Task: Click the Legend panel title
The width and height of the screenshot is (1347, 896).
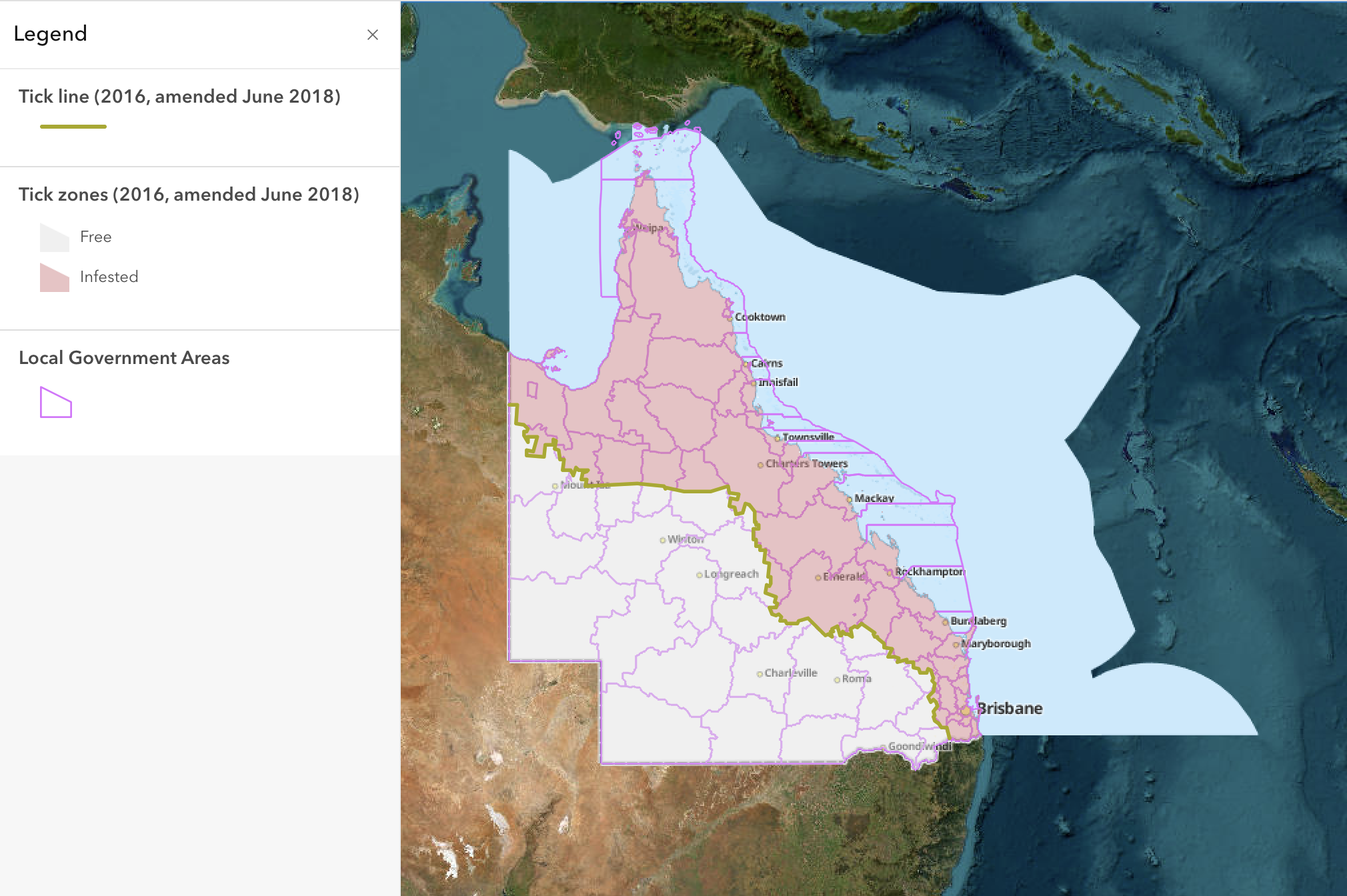Action: click(51, 34)
